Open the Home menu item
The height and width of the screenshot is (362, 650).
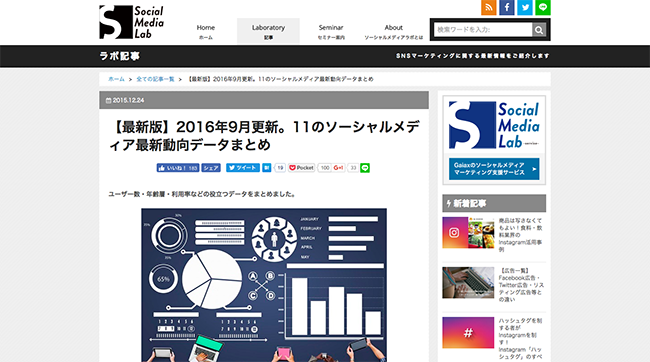click(x=206, y=31)
